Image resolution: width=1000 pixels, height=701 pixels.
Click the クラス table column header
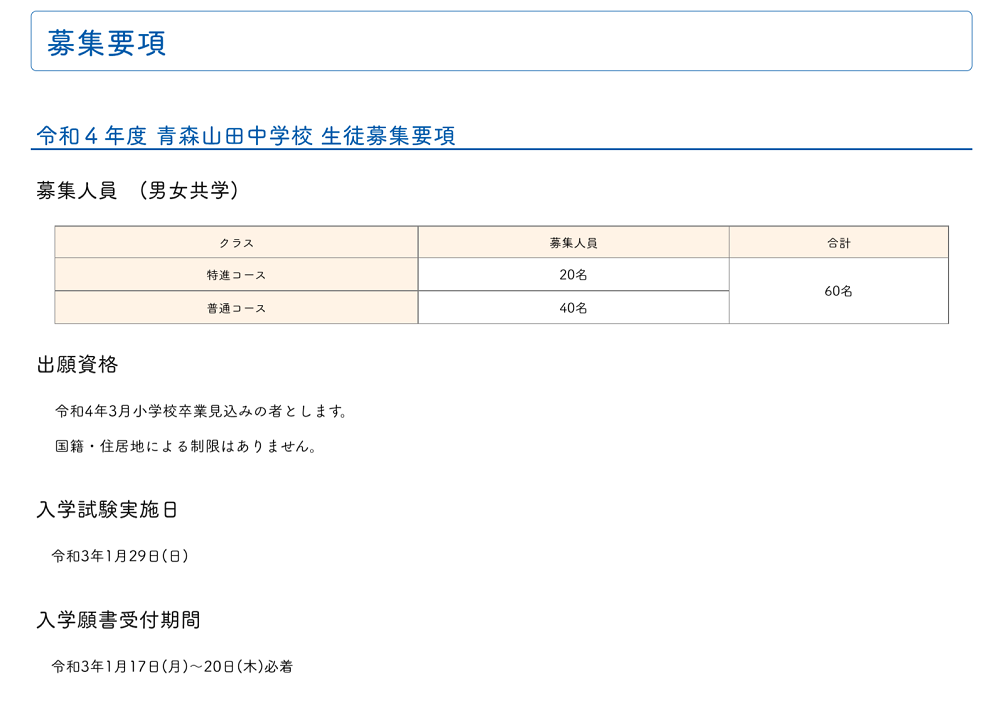click(x=237, y=242)
